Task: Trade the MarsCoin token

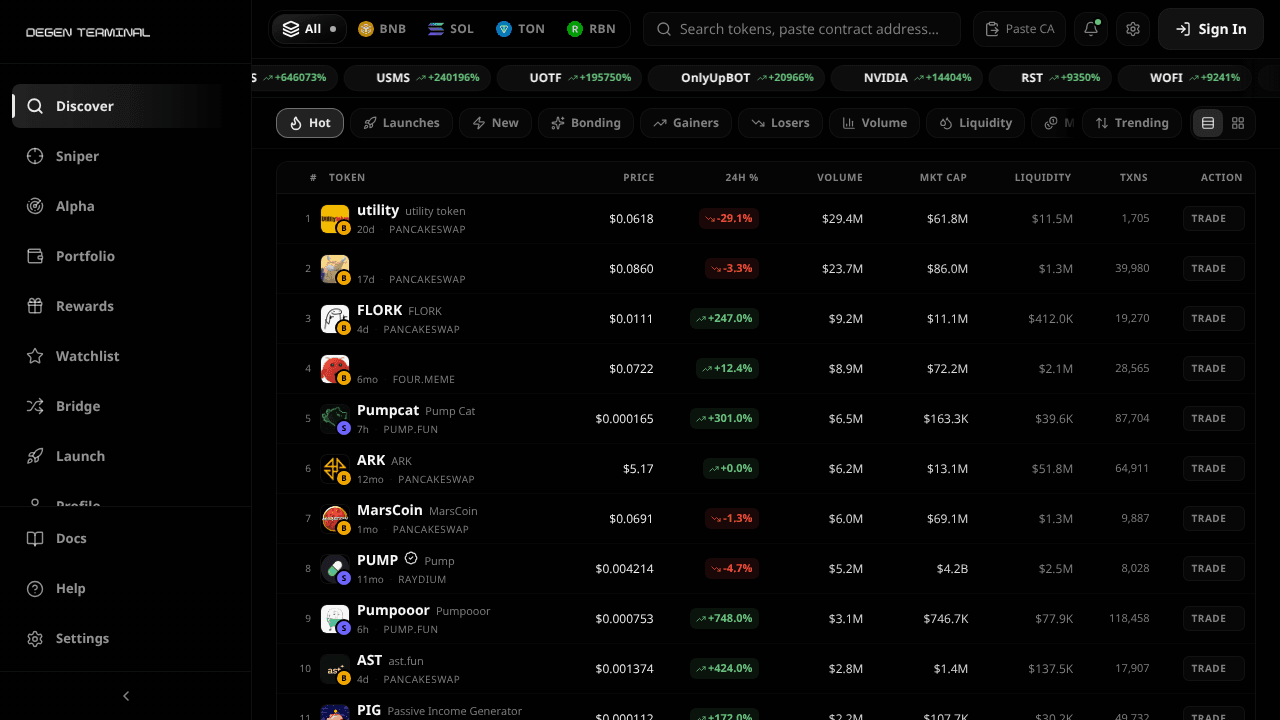Action: pos(1213,518)
